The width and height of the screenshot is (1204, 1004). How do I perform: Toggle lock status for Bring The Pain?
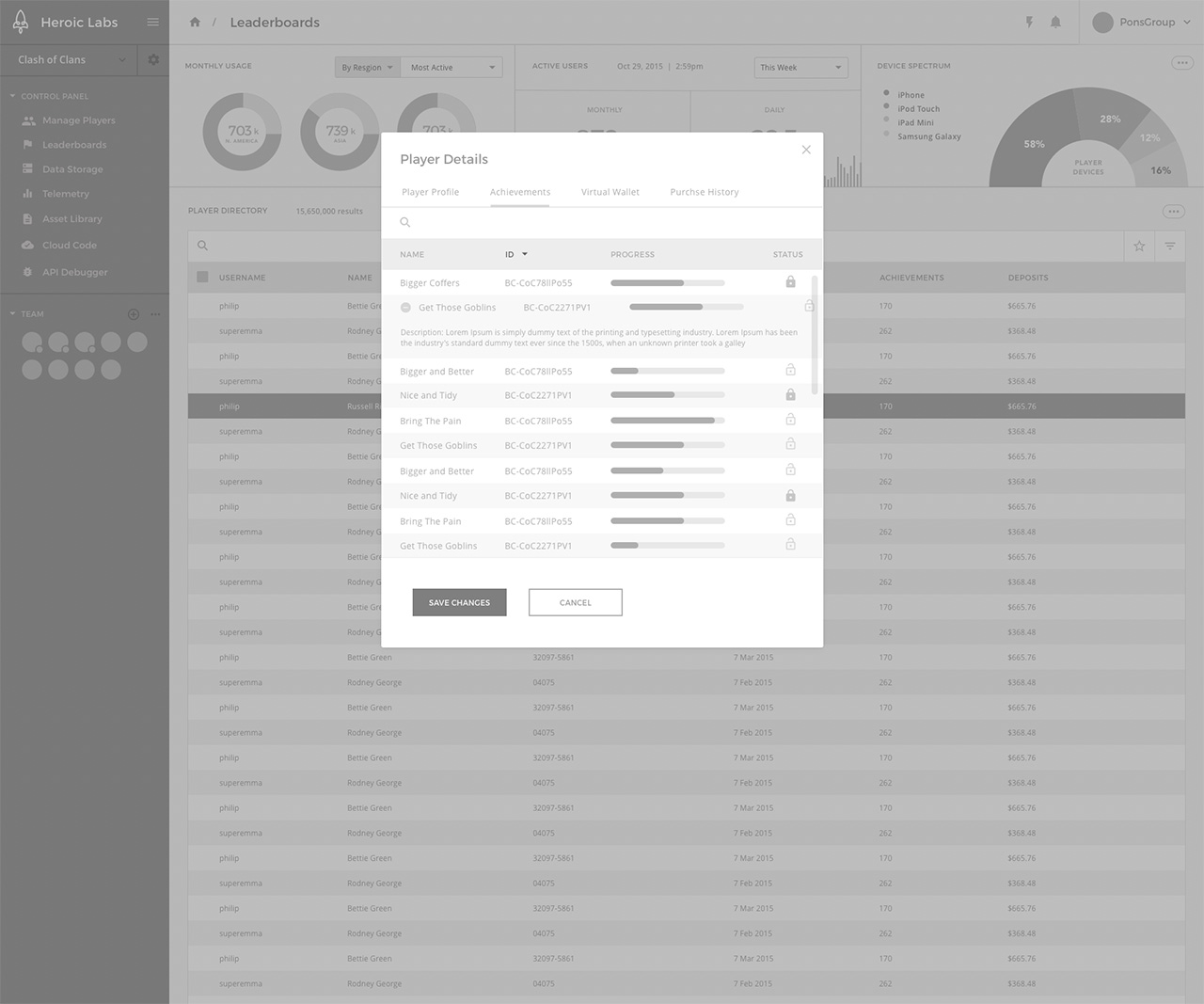790,420
